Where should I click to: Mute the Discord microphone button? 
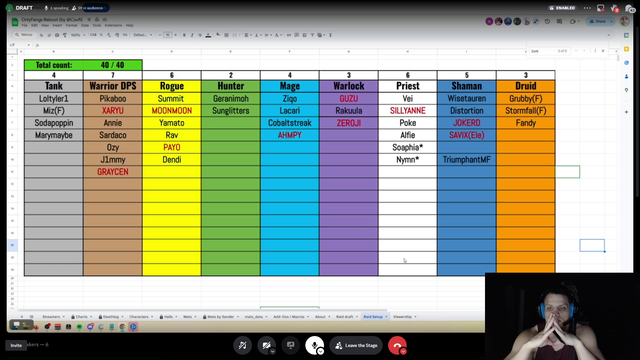pos(314,345)
